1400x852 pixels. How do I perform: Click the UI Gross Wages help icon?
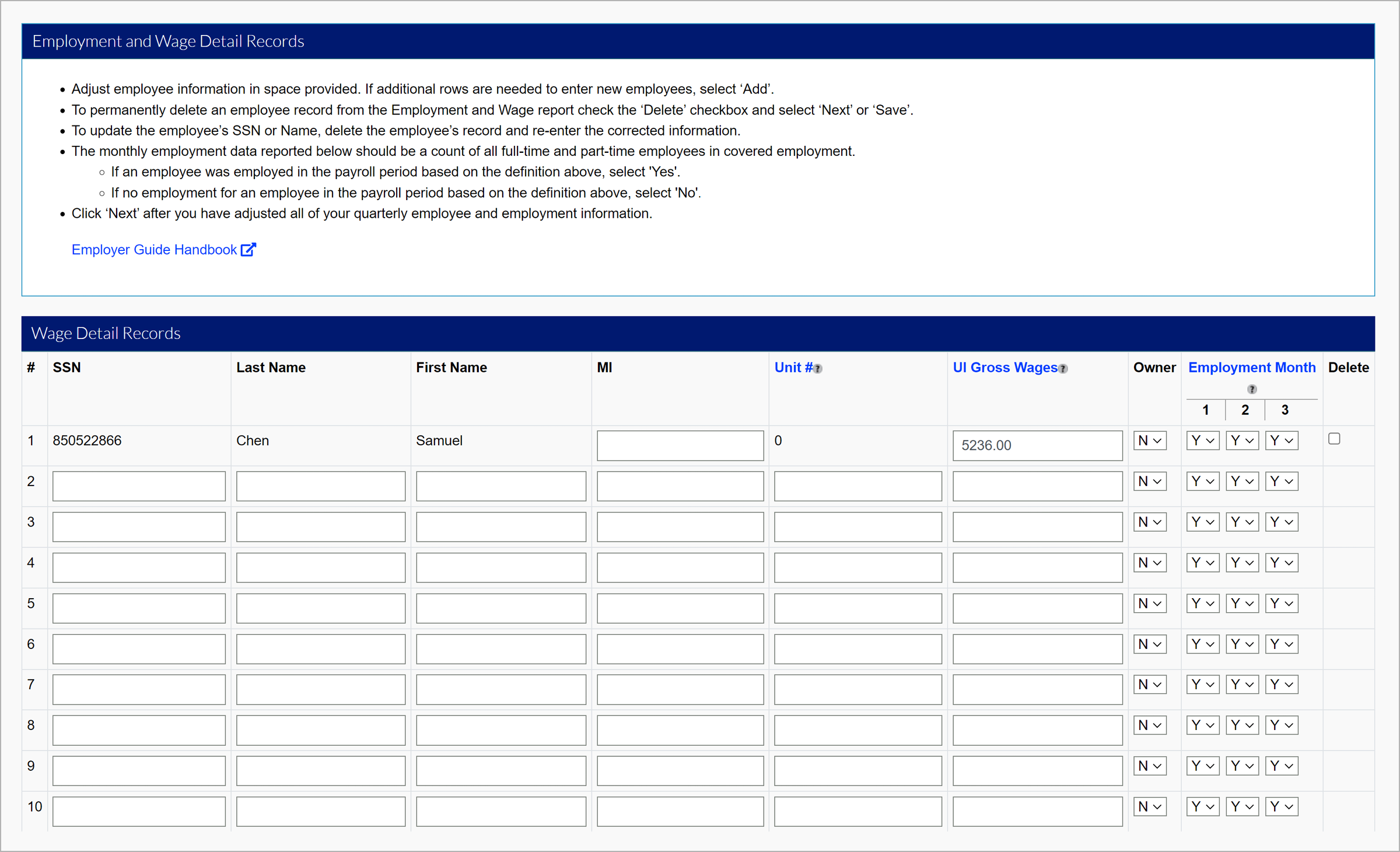coord(1063,369)
